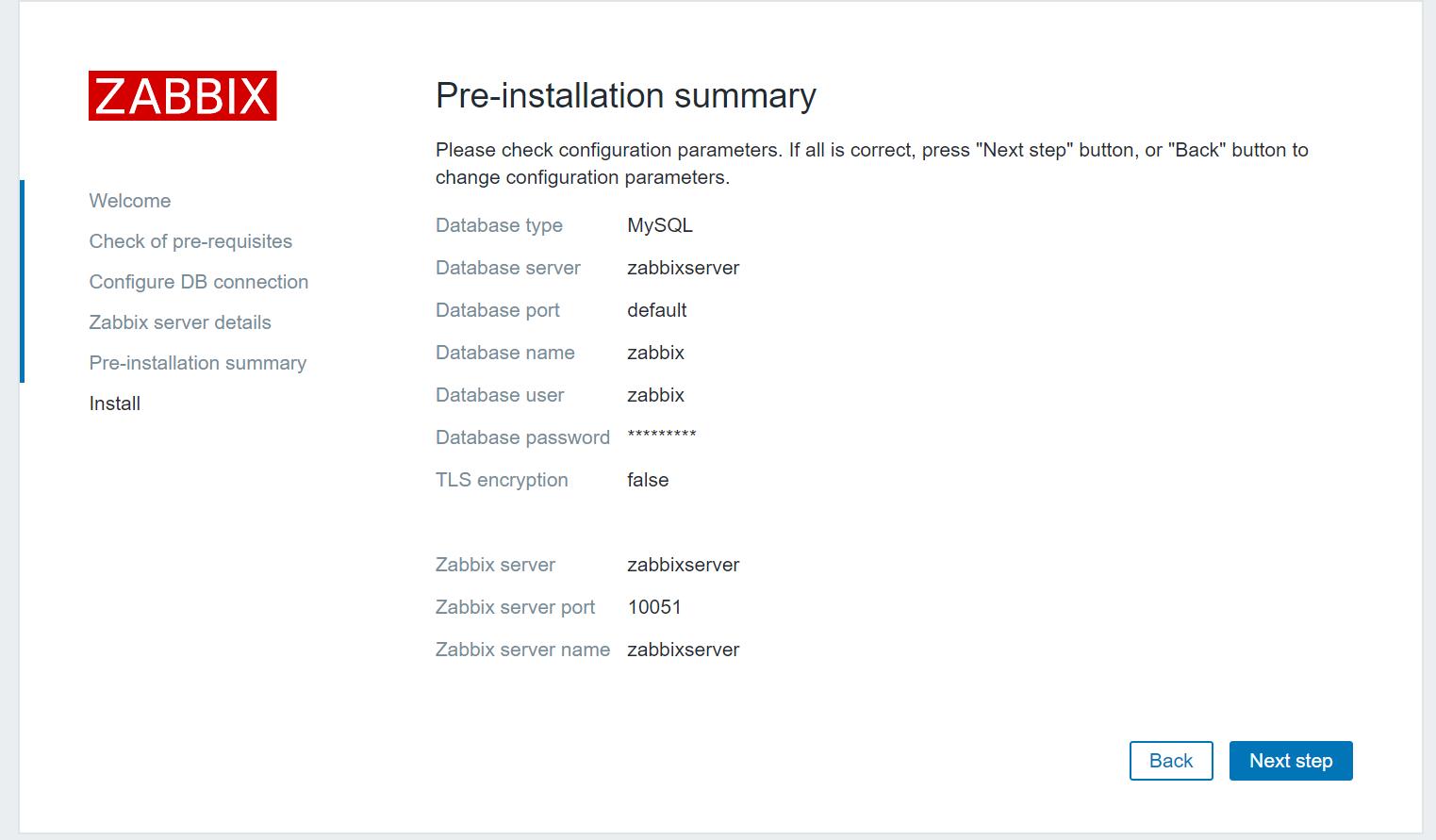Select Zabbix server details step
Viewport: 1436px width, 840px height.
coord(180,322)
